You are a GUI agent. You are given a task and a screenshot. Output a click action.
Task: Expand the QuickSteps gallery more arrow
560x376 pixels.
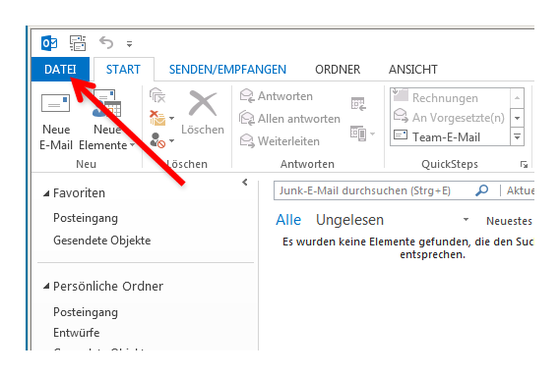[x=517, y=137]
